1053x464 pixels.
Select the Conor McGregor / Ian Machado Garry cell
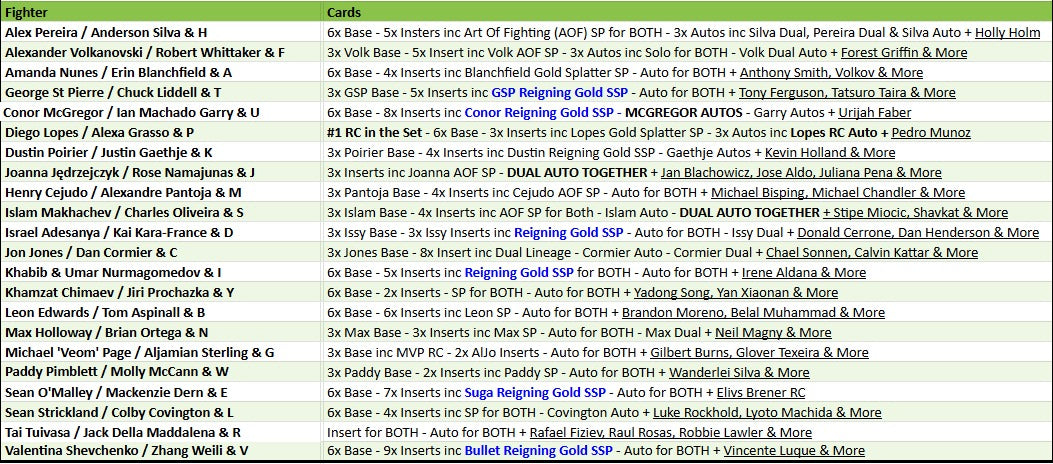pos(132,112)
